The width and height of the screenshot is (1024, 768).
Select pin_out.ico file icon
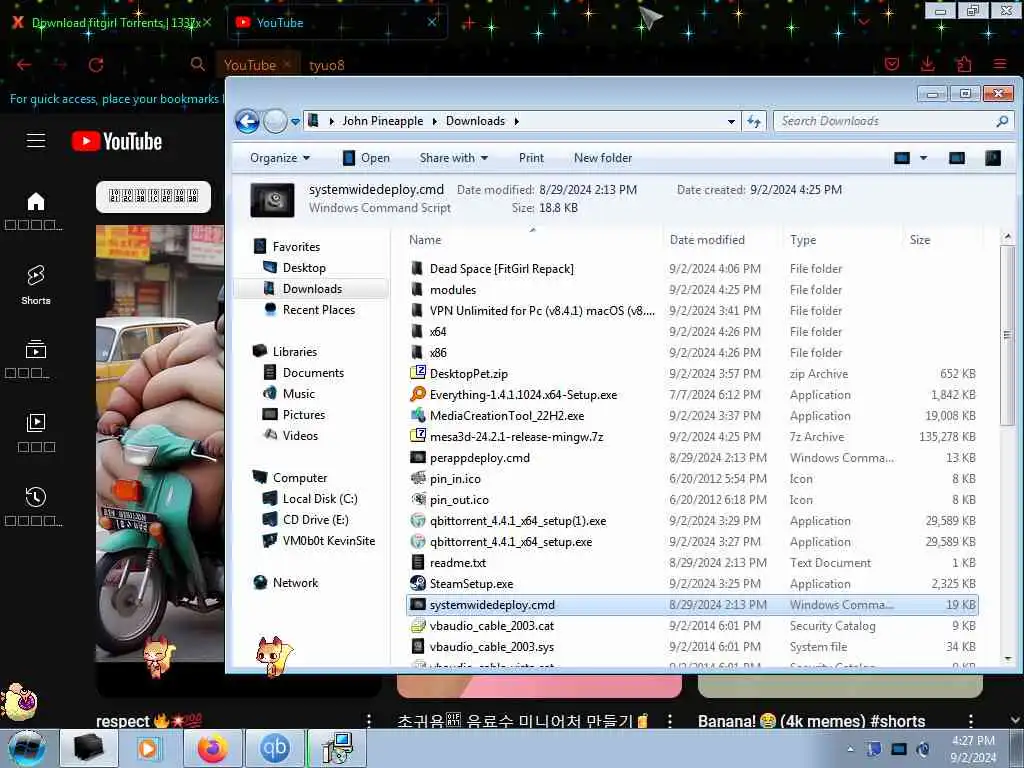pyautogui.click(x=417, y=499)
